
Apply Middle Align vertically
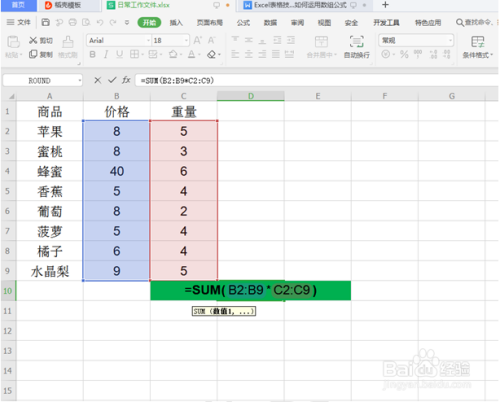[x=249, y=40]
